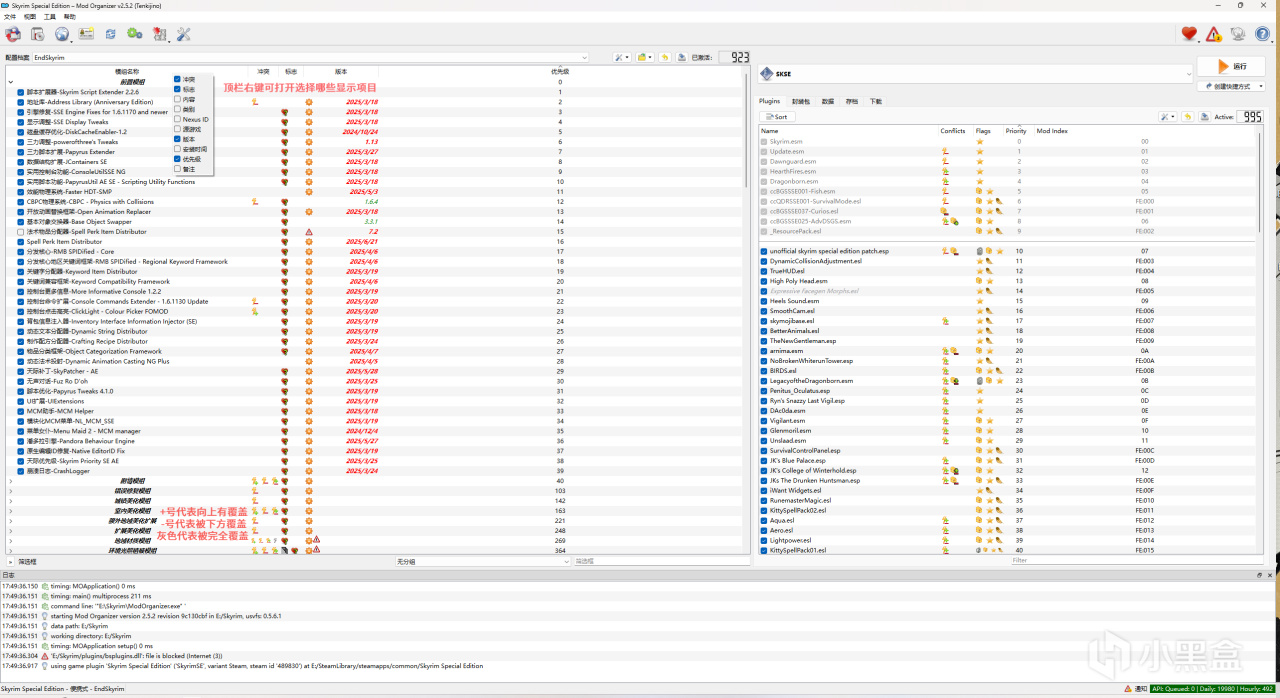Image resolution: width=1280 pixels, height=698 pixels.
Task: Click the blue help question mark icon
Action: pos(1262,35)
